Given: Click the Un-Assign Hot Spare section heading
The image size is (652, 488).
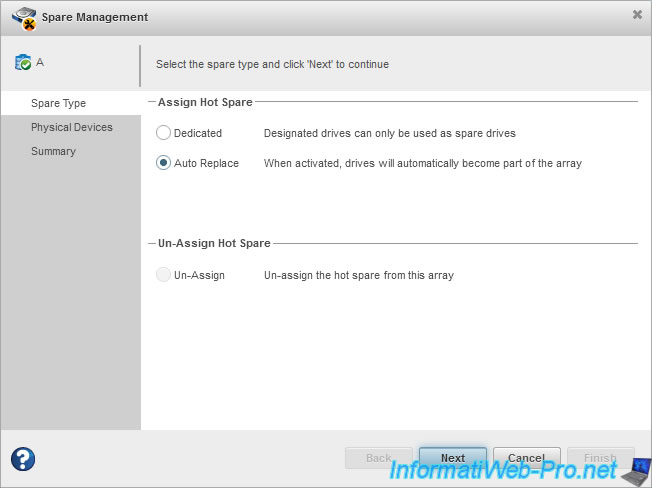Looking at the screenshot, I should click(x=214, y=243).
